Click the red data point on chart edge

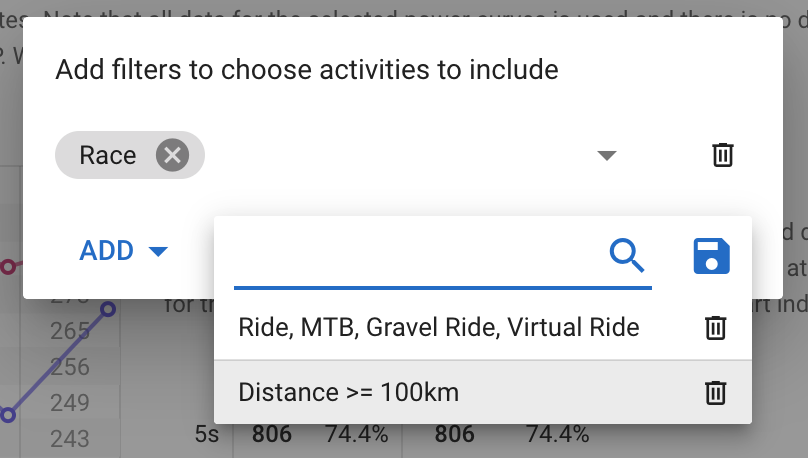point(7,267)
